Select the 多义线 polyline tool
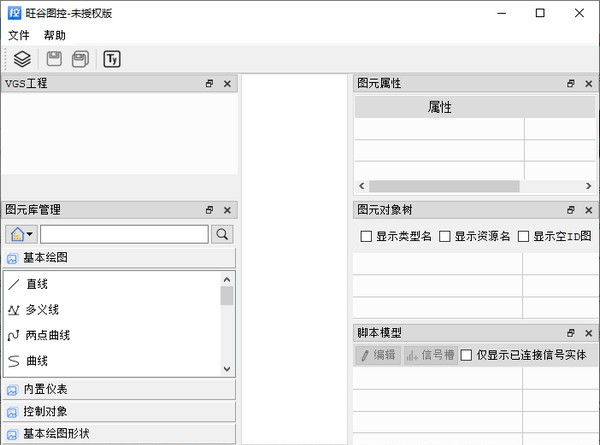Image resolution: width=600 pixels, height=445 pixels. (x=42, y=310)
